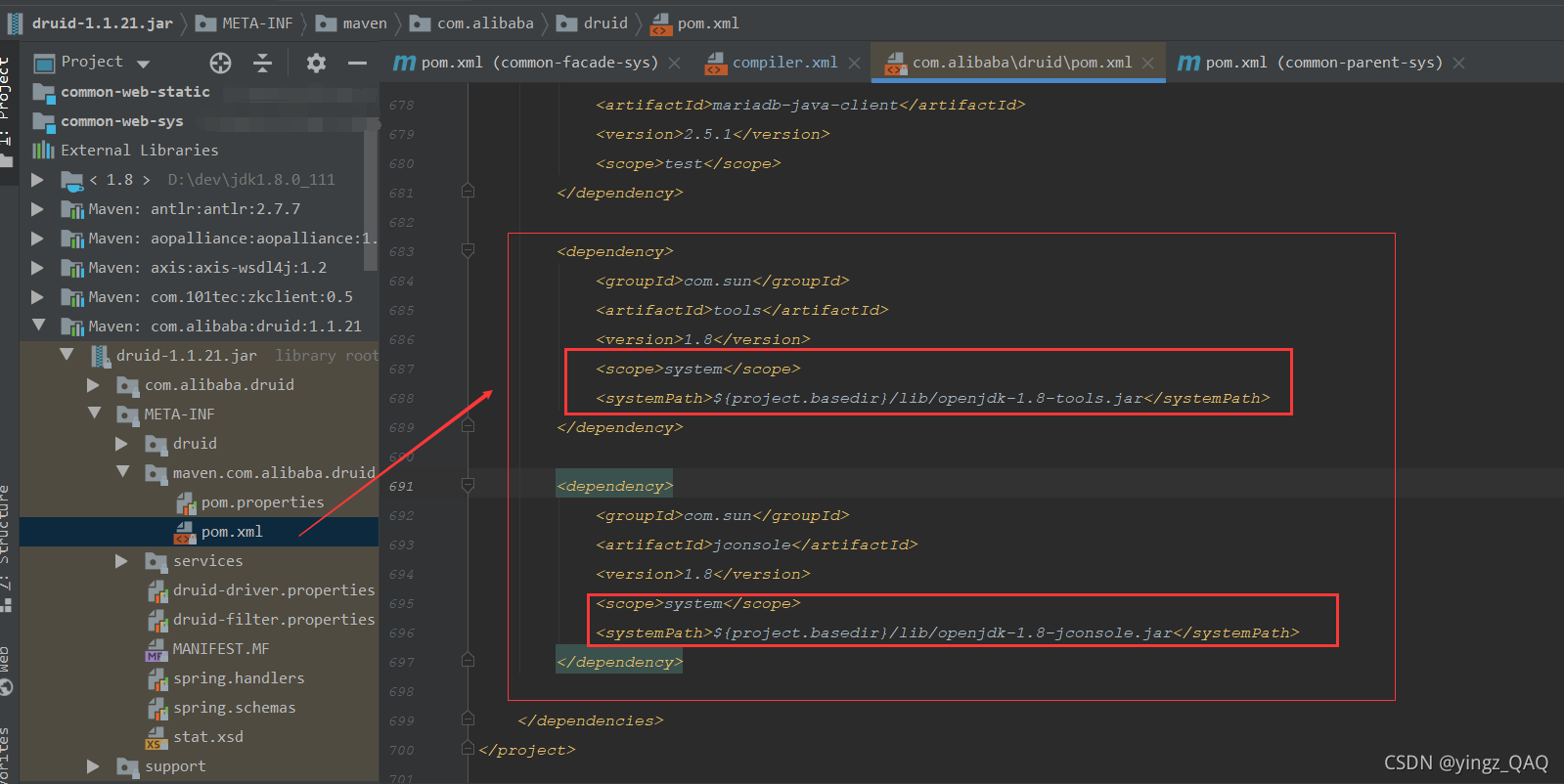The image size is (1564, 784).
Task: Click the External Libraries bars icon
Action: pos(43,150)
